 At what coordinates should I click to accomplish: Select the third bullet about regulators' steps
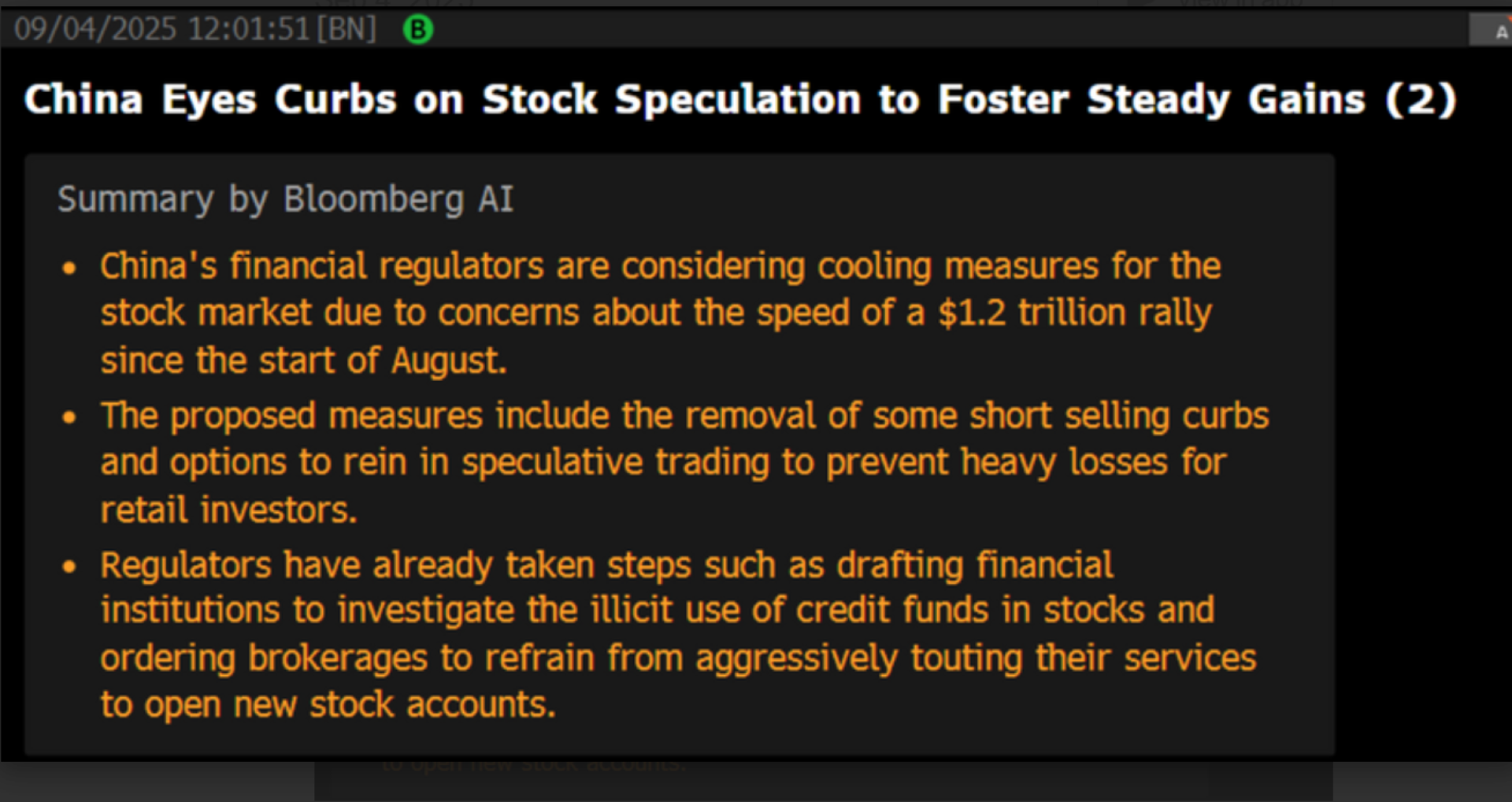pos(677,634)
